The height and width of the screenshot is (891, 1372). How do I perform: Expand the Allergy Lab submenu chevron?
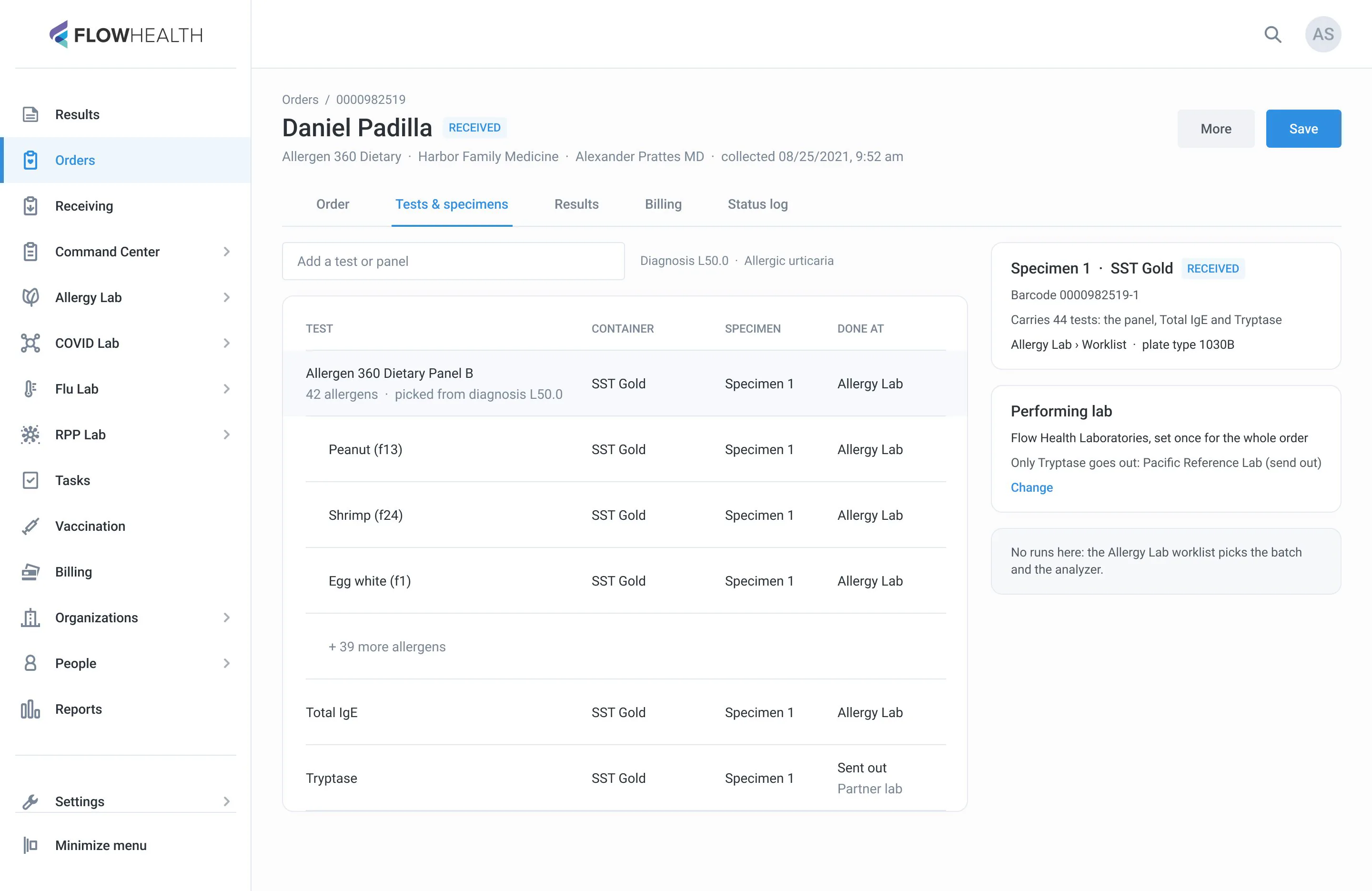coord(227,297)
